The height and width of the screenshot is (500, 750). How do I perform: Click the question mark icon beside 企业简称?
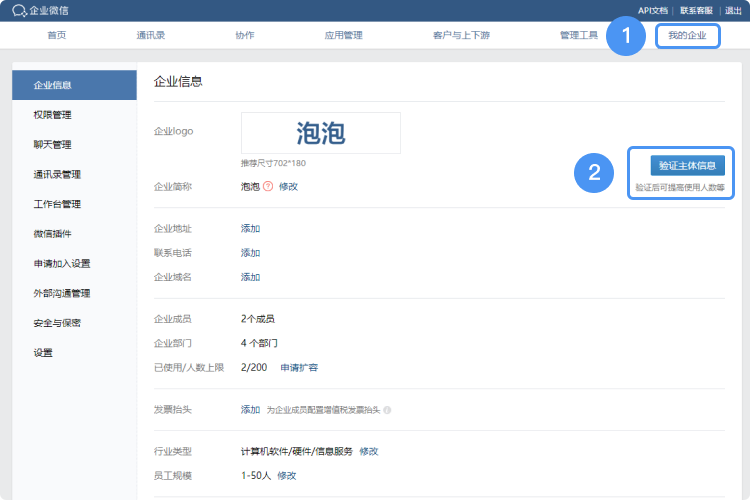coord(268,186)
